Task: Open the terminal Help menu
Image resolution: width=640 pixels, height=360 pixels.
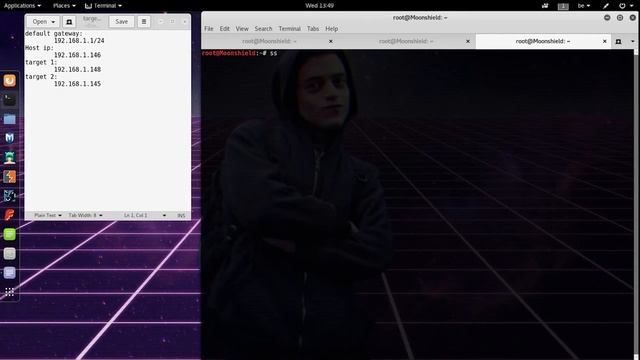Action: tap(331, 29)
